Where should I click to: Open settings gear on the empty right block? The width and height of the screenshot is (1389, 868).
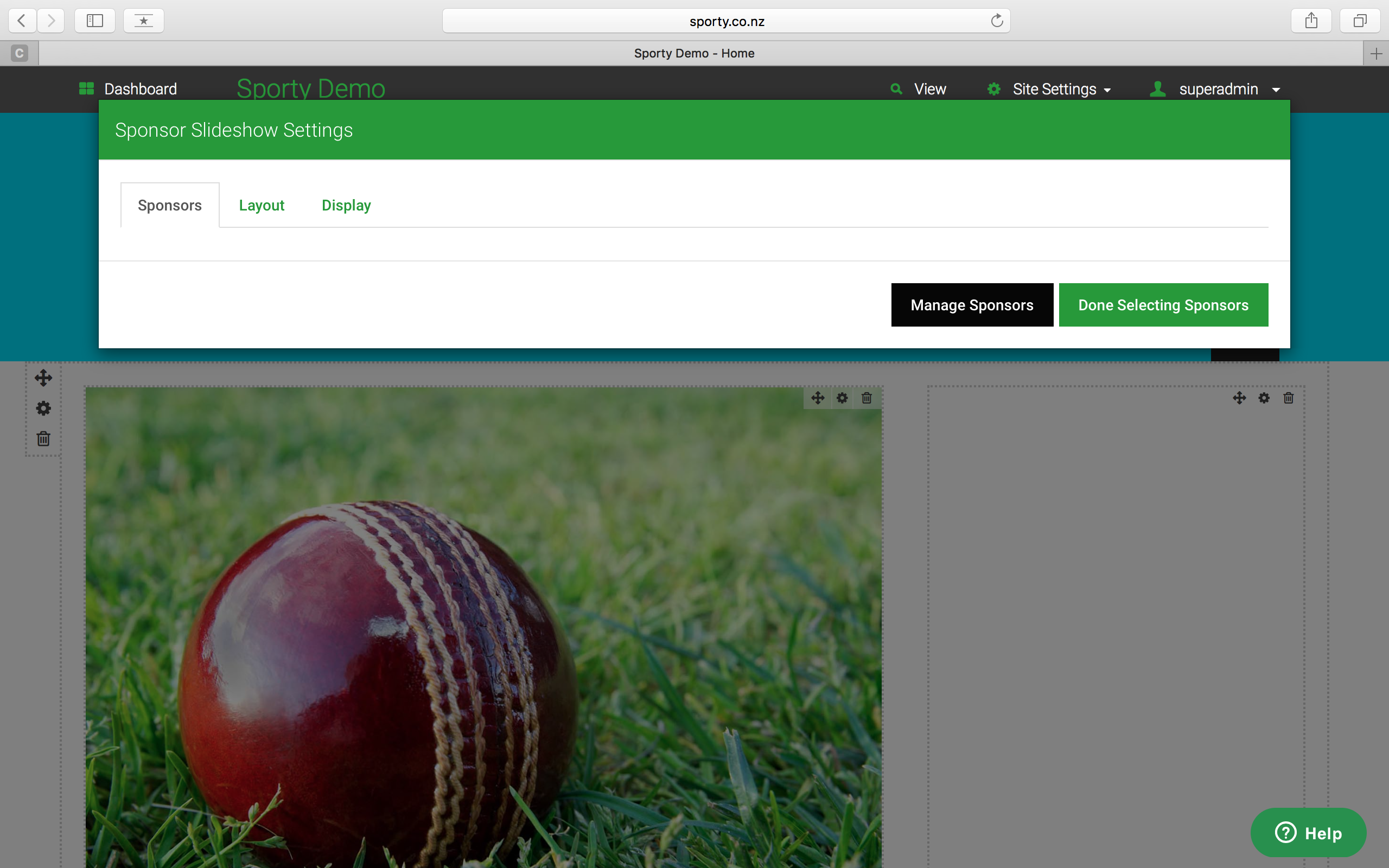(1264, 398)
